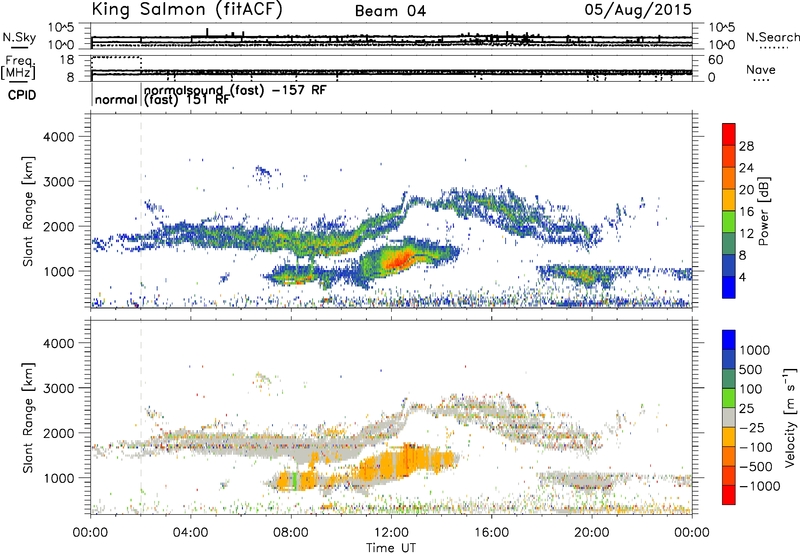Select the "Beam 04" heading text
Viewport: 800px width, 554px height.
[x=390, y=11]
